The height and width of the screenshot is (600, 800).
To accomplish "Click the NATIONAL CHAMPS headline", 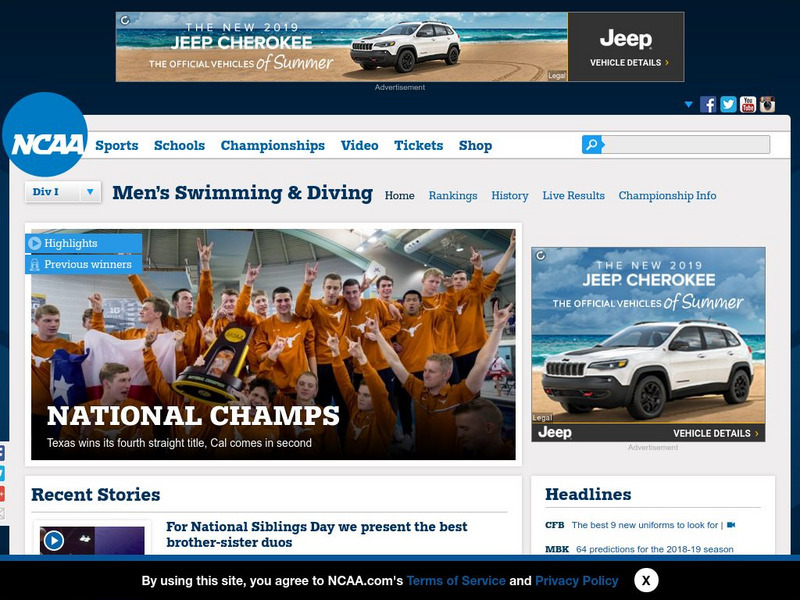I will point(193,415).
